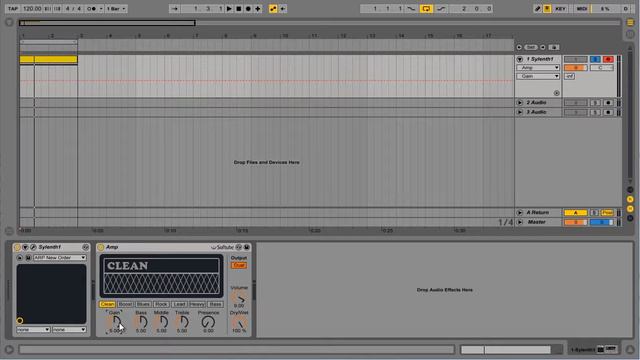The image size is (640, 360).
Task: Click the Stop transport button
Action: 239,9
